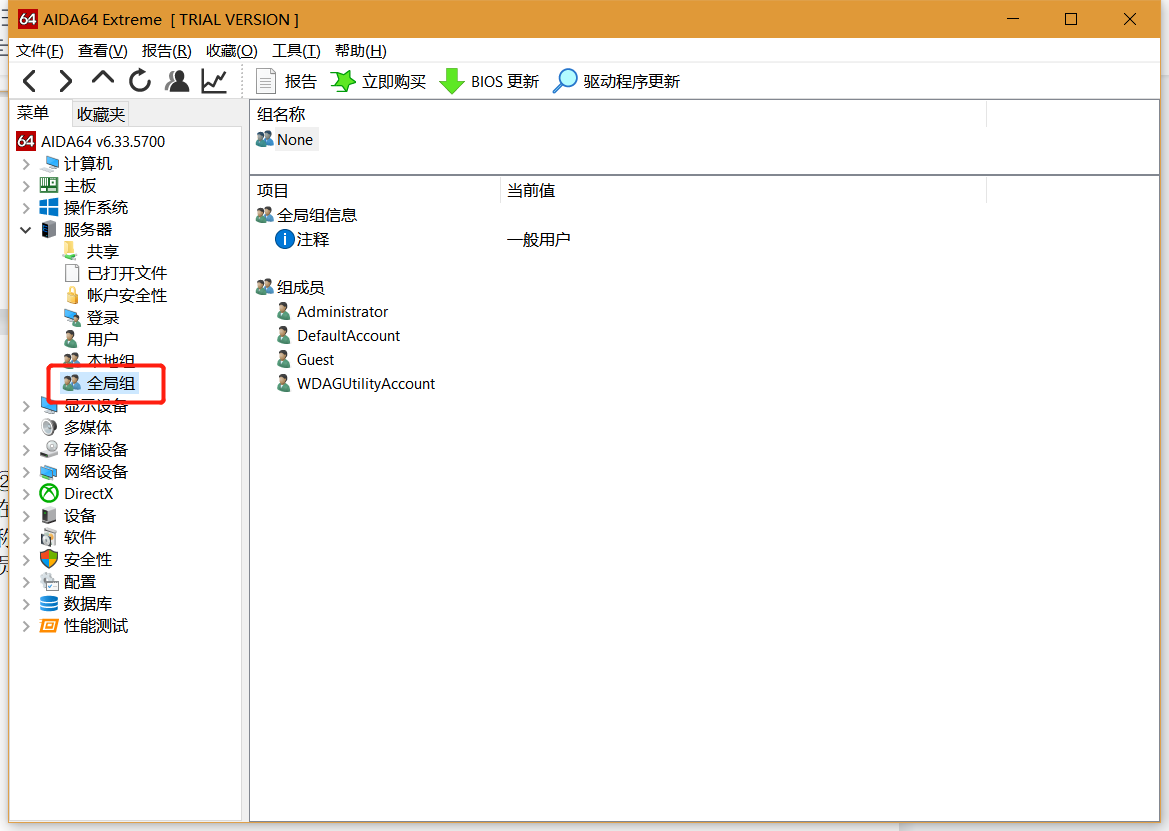
Task: Expand the 计算机 tree node
Action: [x=26, y=164]
